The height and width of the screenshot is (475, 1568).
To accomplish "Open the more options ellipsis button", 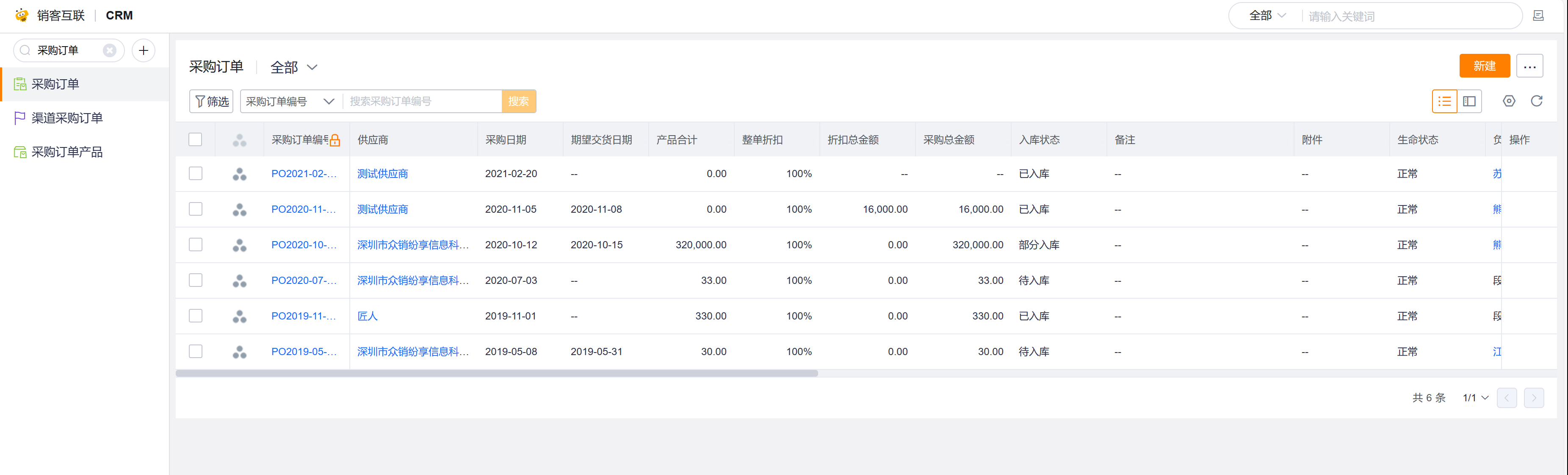I will (x=1529, y=66).
